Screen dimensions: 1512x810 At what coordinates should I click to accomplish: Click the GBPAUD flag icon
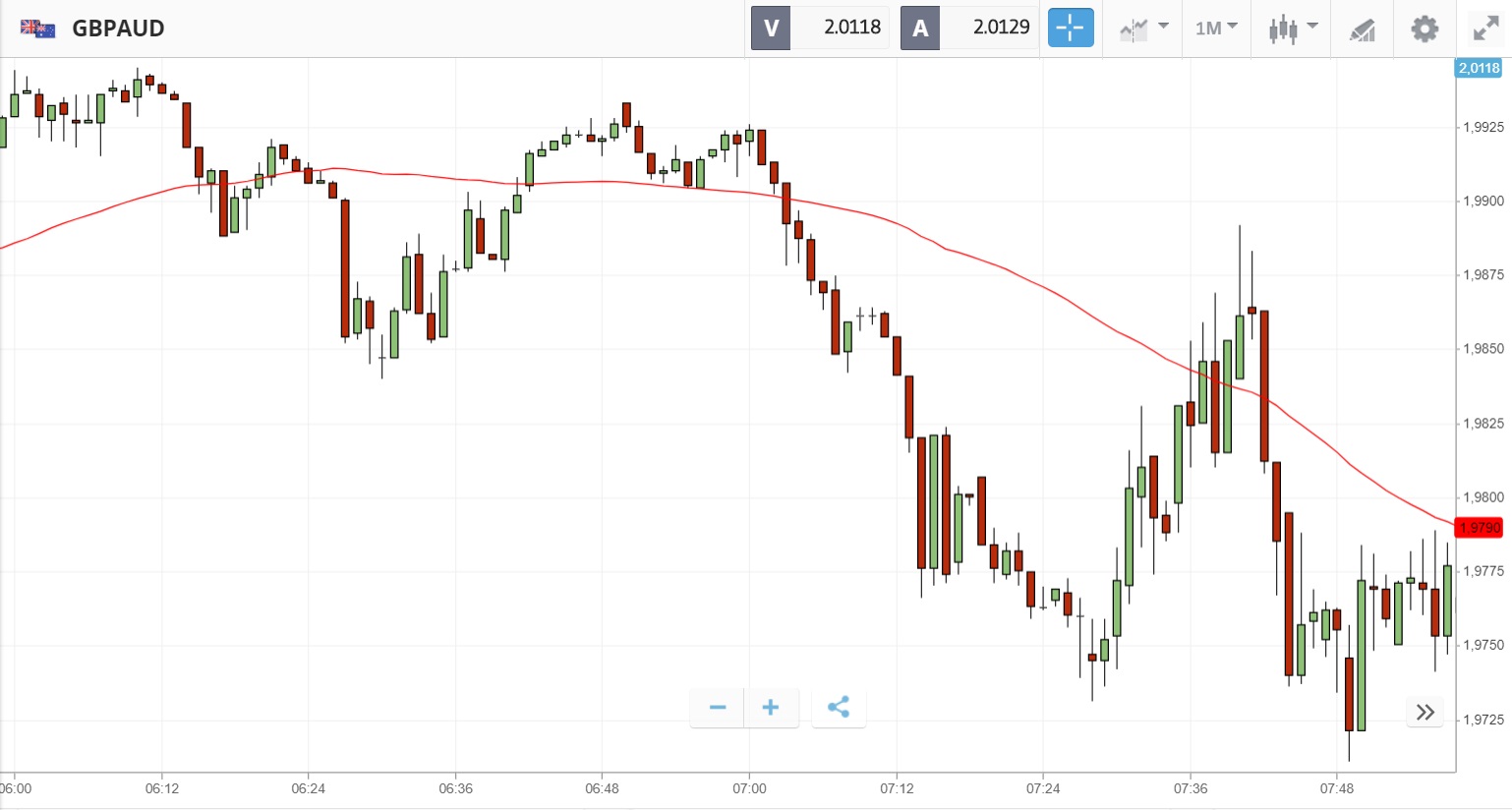(x=37, y=29)
